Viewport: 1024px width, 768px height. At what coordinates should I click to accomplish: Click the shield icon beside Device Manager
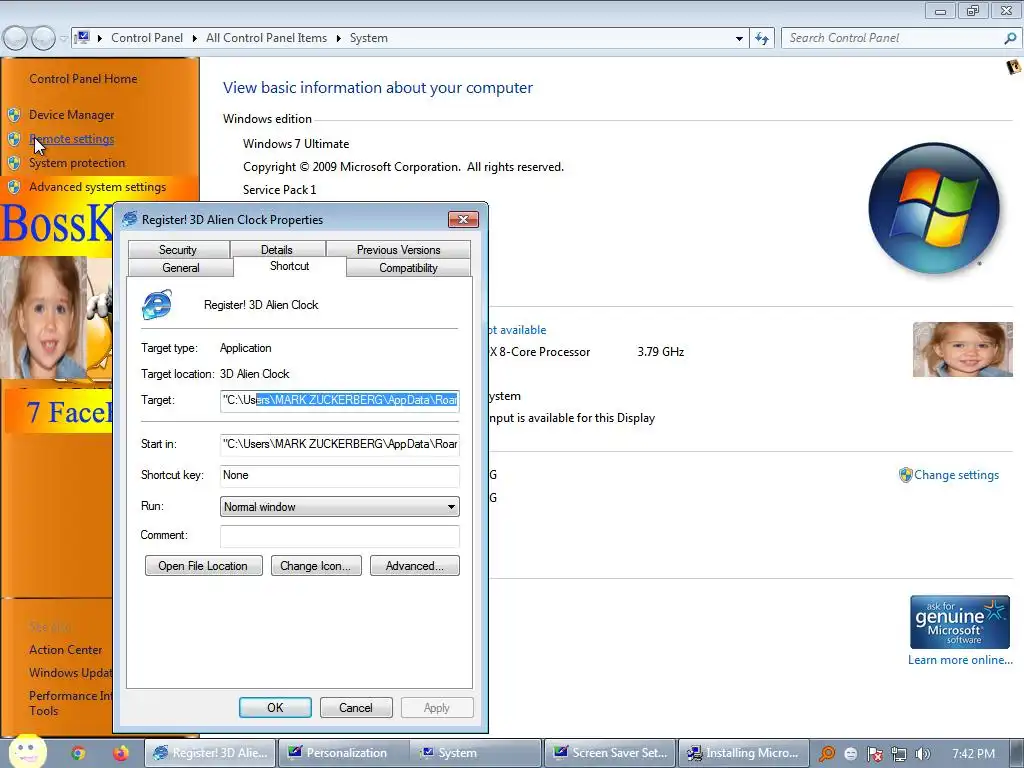(x=14, y=115)
